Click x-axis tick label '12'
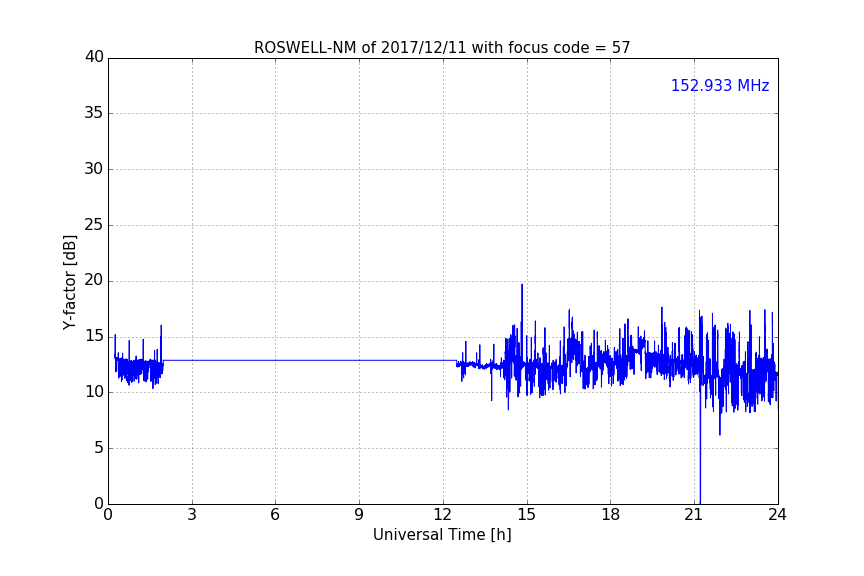864x576 pixels. (443, 515)
